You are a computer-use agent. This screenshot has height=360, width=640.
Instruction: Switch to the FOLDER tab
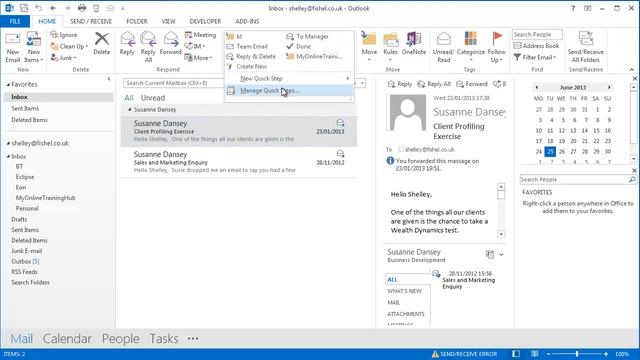click(137, 21)
